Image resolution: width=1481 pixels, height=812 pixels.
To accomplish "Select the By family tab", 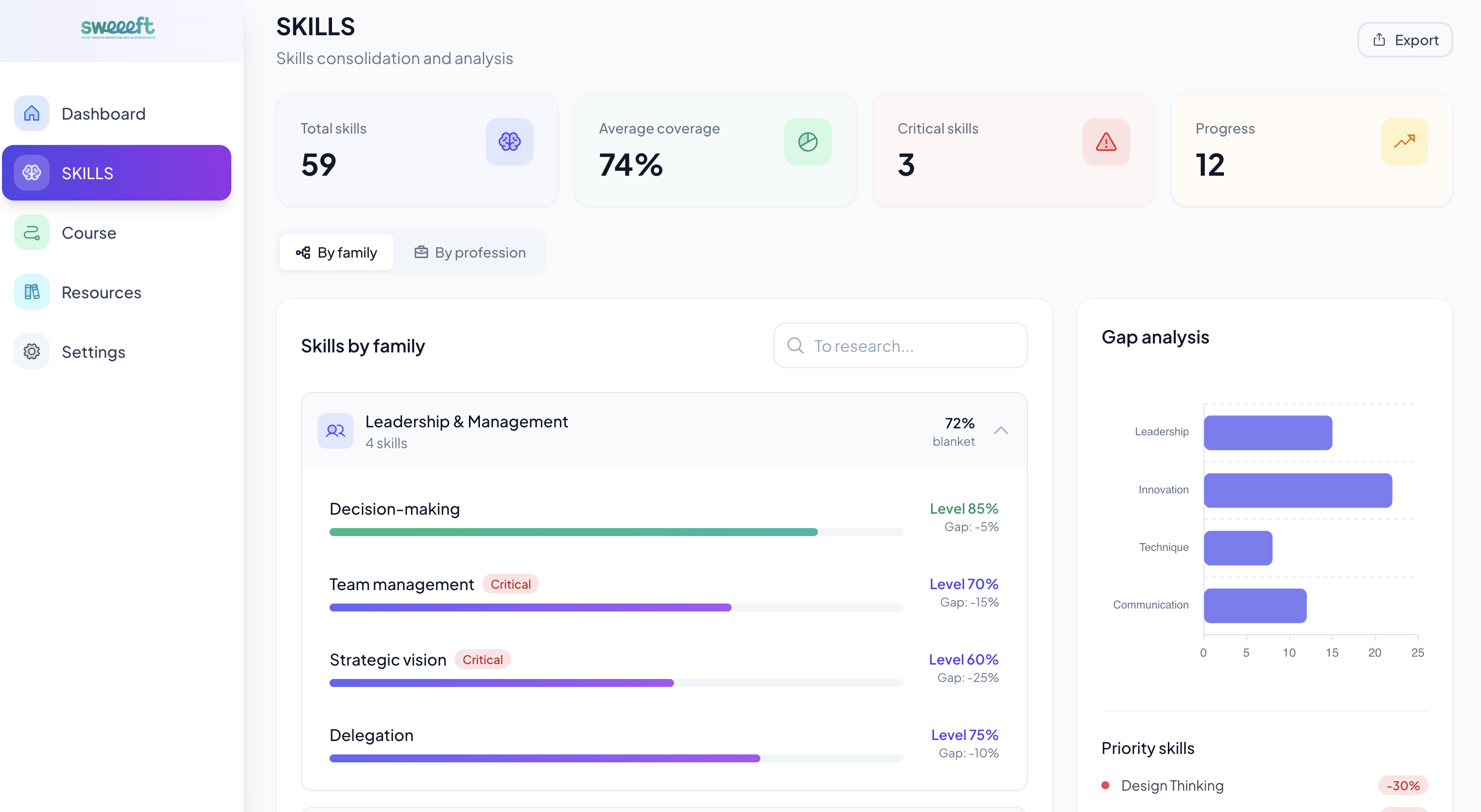I will pyautogui.click(x=337, y=253).
